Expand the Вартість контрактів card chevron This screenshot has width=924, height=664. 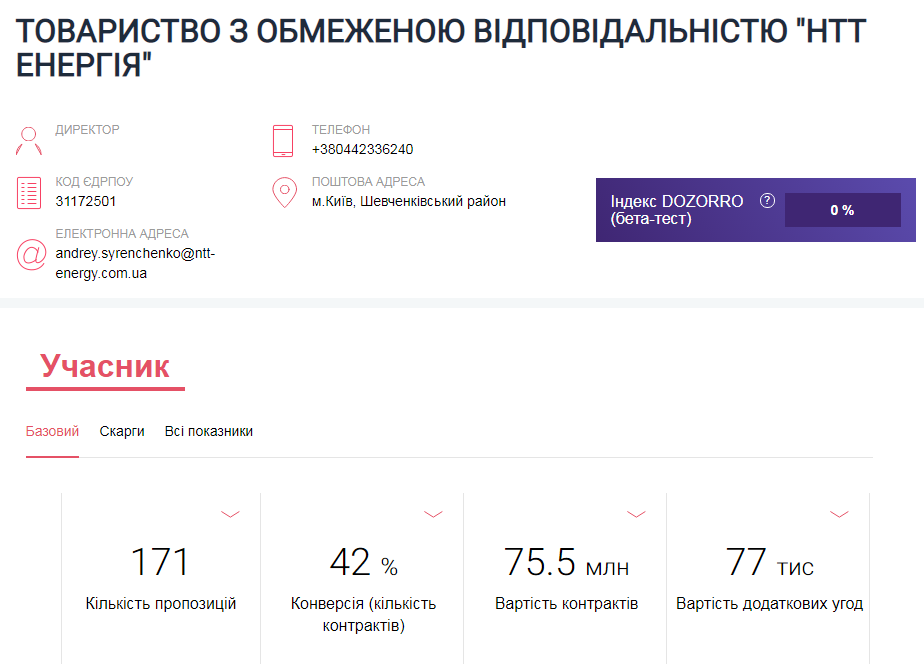[x=636, y=514]
